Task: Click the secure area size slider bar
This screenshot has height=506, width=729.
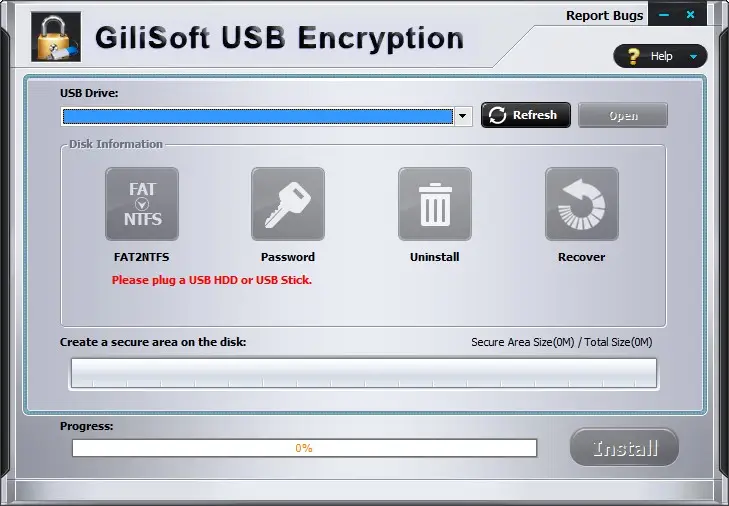Action: tap(364, 373)
